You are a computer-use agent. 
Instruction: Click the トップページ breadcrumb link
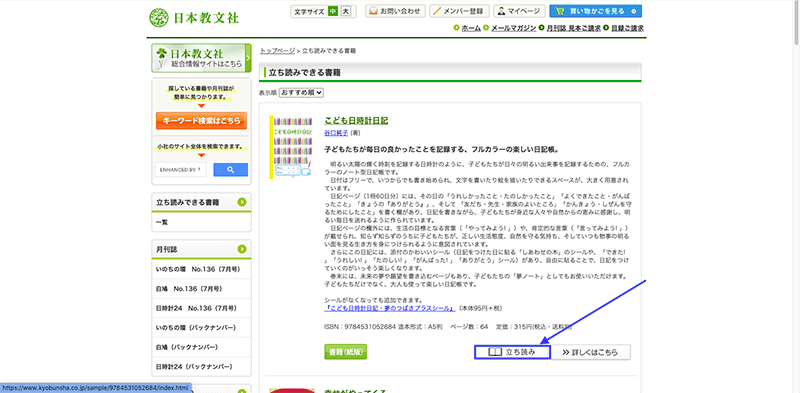(278, 51)
